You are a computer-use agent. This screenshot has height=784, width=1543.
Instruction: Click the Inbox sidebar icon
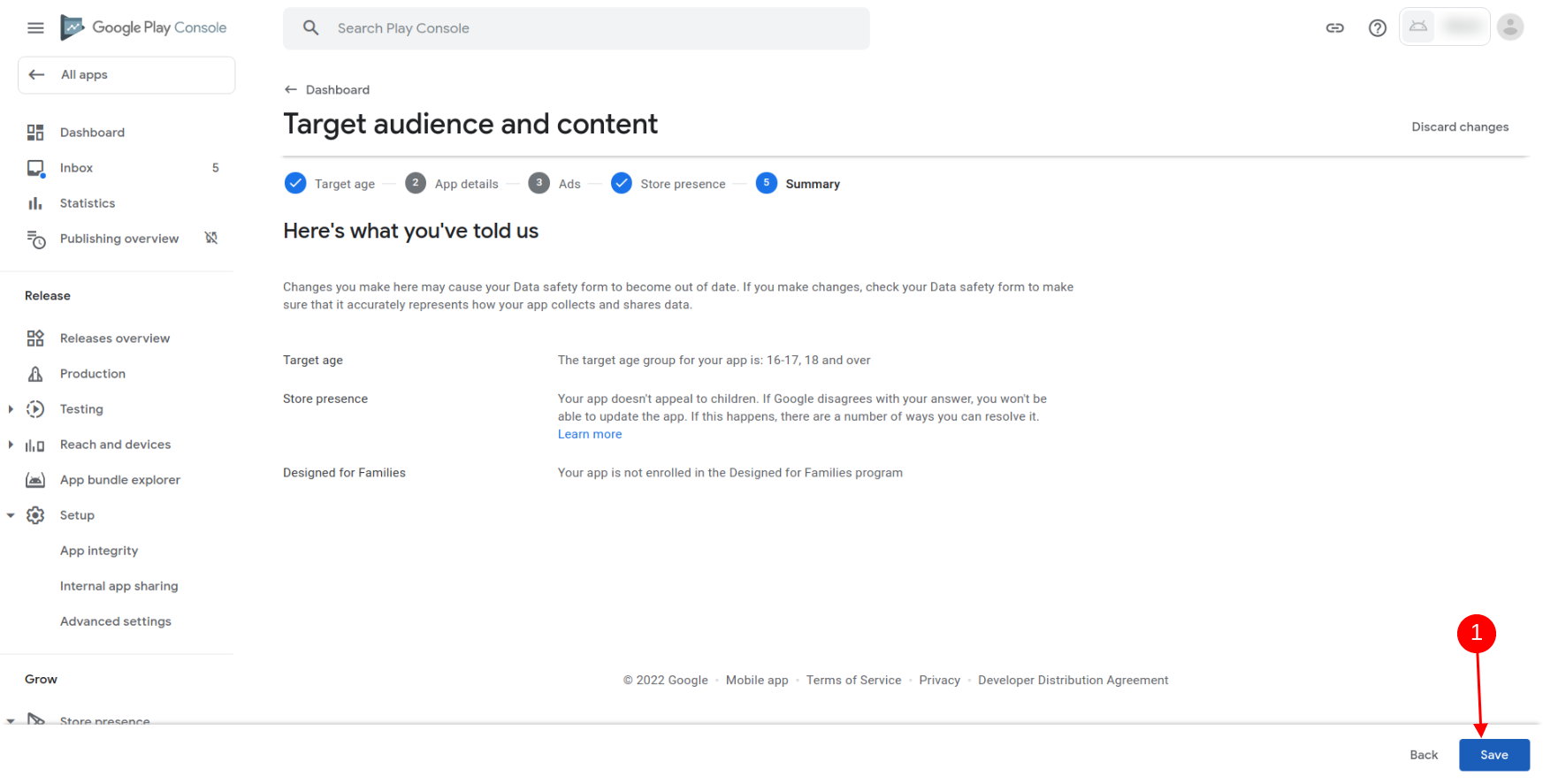point(35,168)
